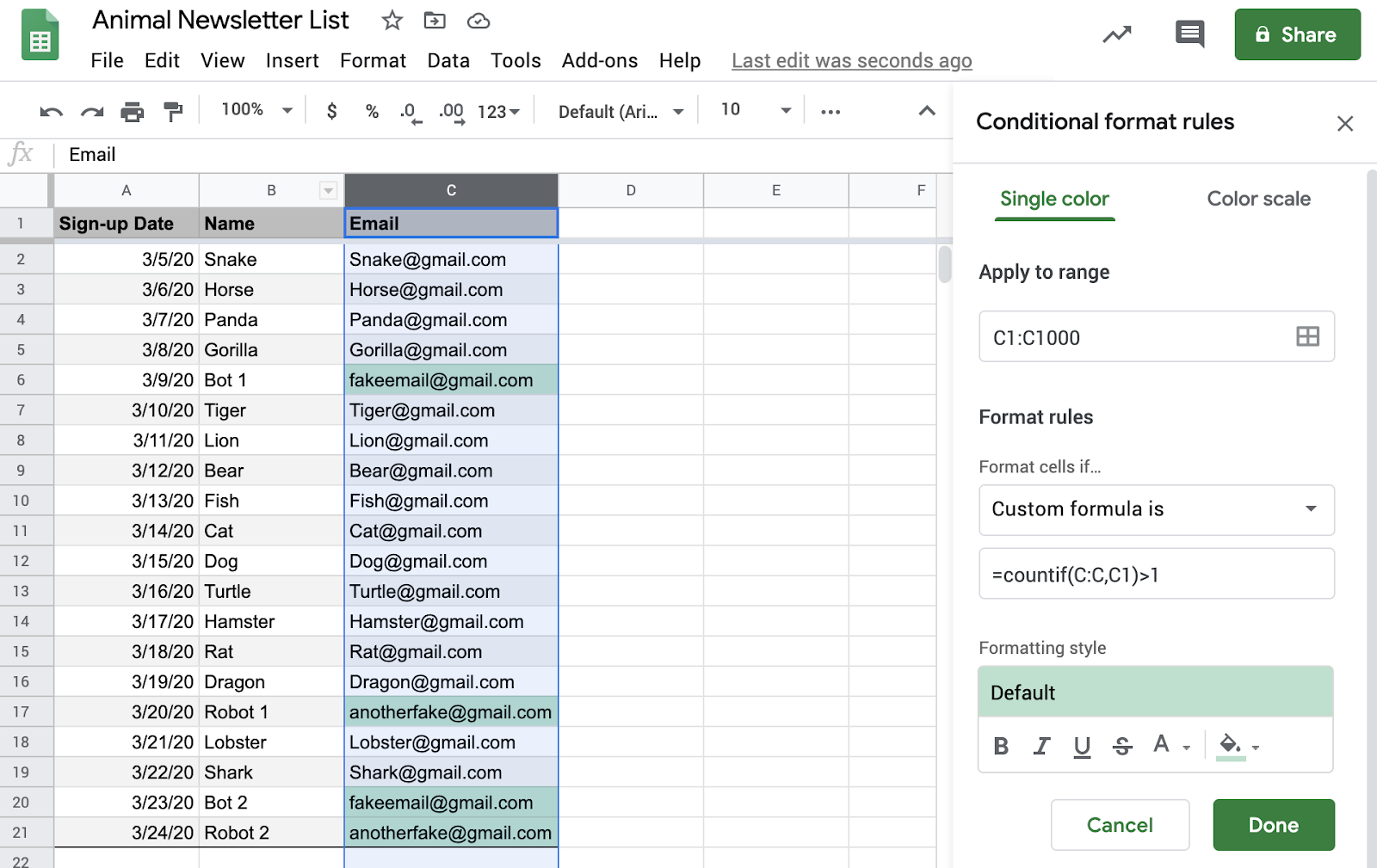The image size is (1377, 868).
Task: Expand the zoom 100% dropdown
Action: (x=256, y=110)
